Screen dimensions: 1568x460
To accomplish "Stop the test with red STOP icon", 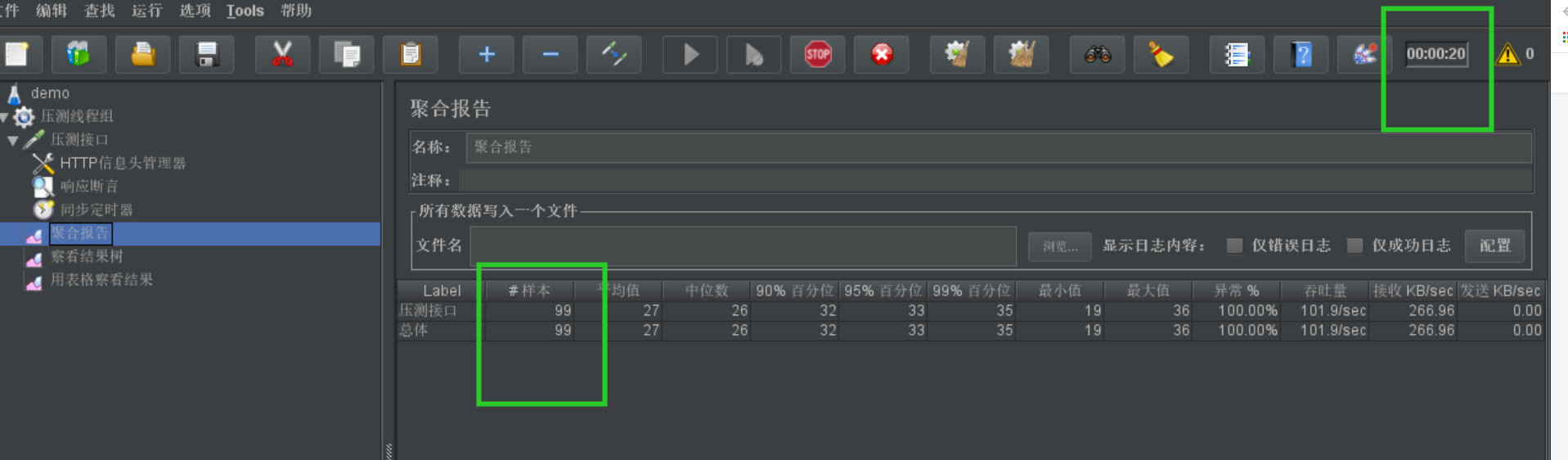I will (x=817, y=55).
